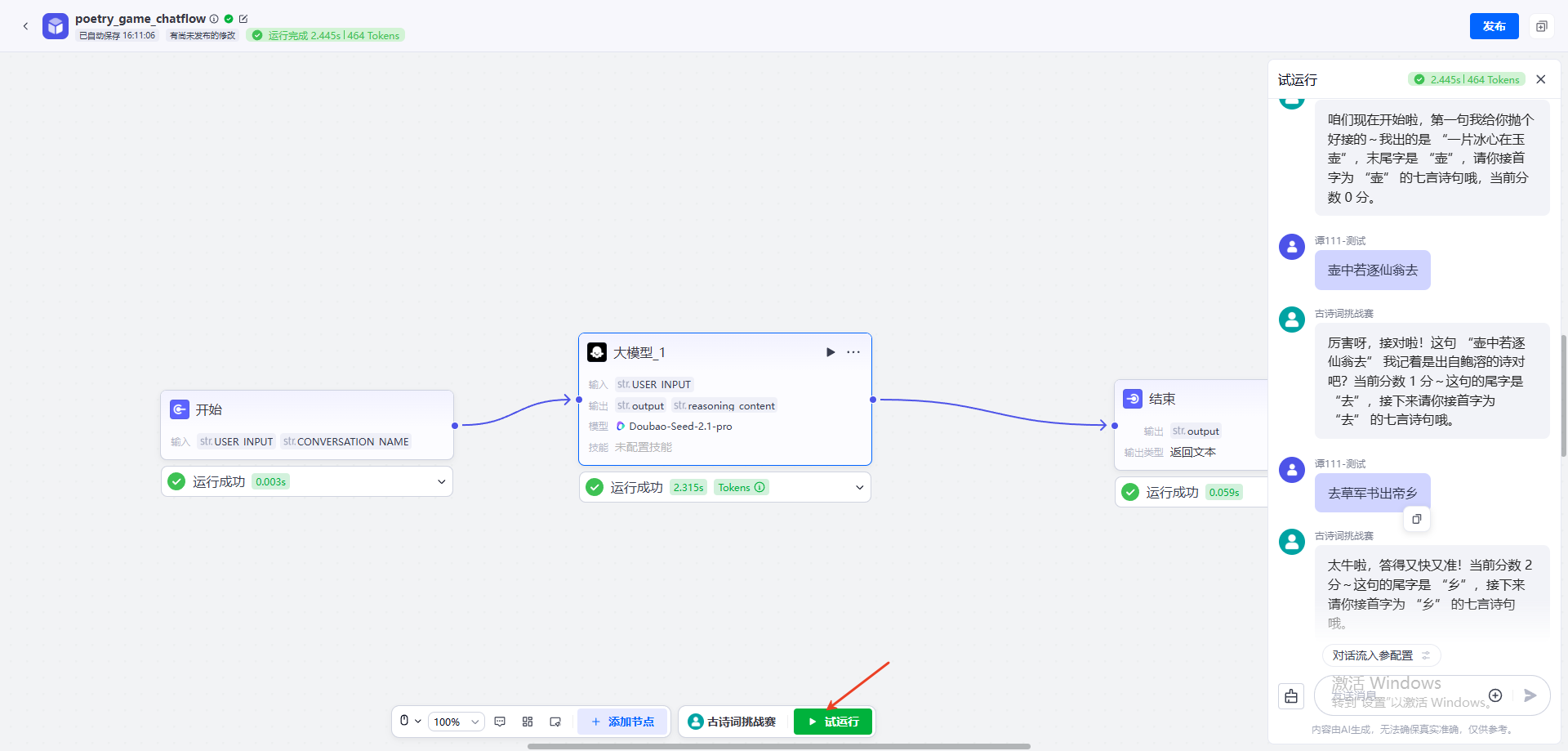Viewport: 1568px width, 751px height.
Task: Click the 发布 publish button
Action: [1494, 26]
